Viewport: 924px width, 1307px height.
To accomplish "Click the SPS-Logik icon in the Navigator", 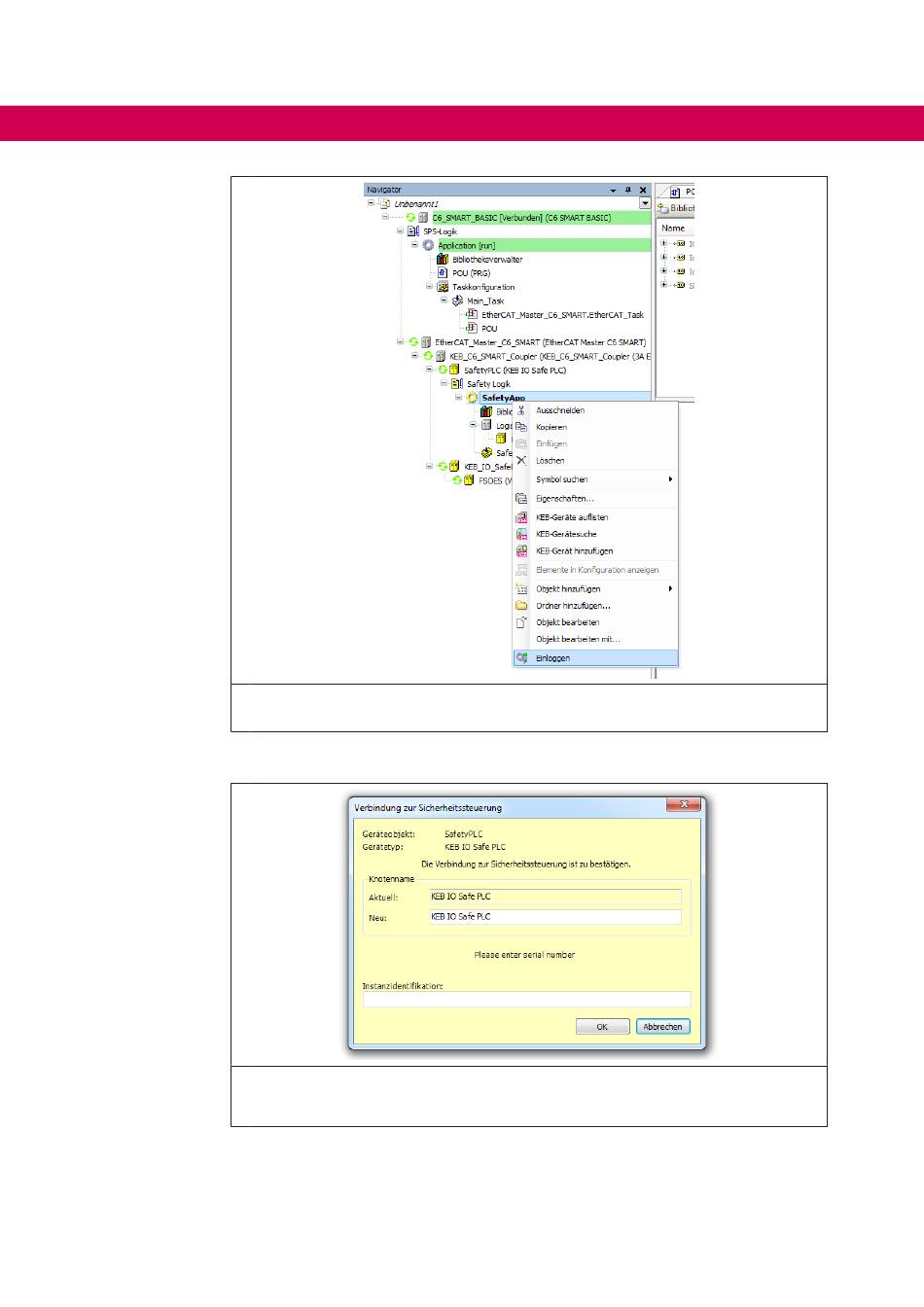I will (x=413, y=231).
